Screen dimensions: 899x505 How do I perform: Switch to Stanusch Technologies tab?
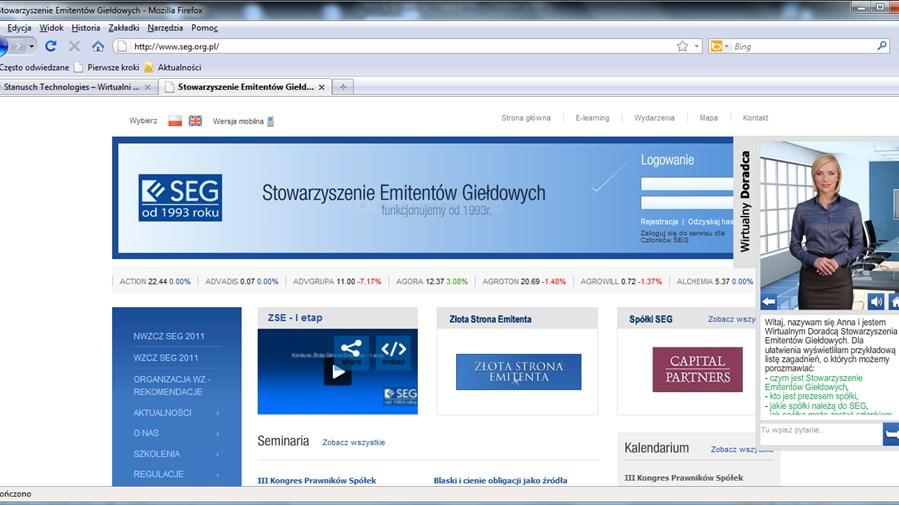(x=71, y=87)
